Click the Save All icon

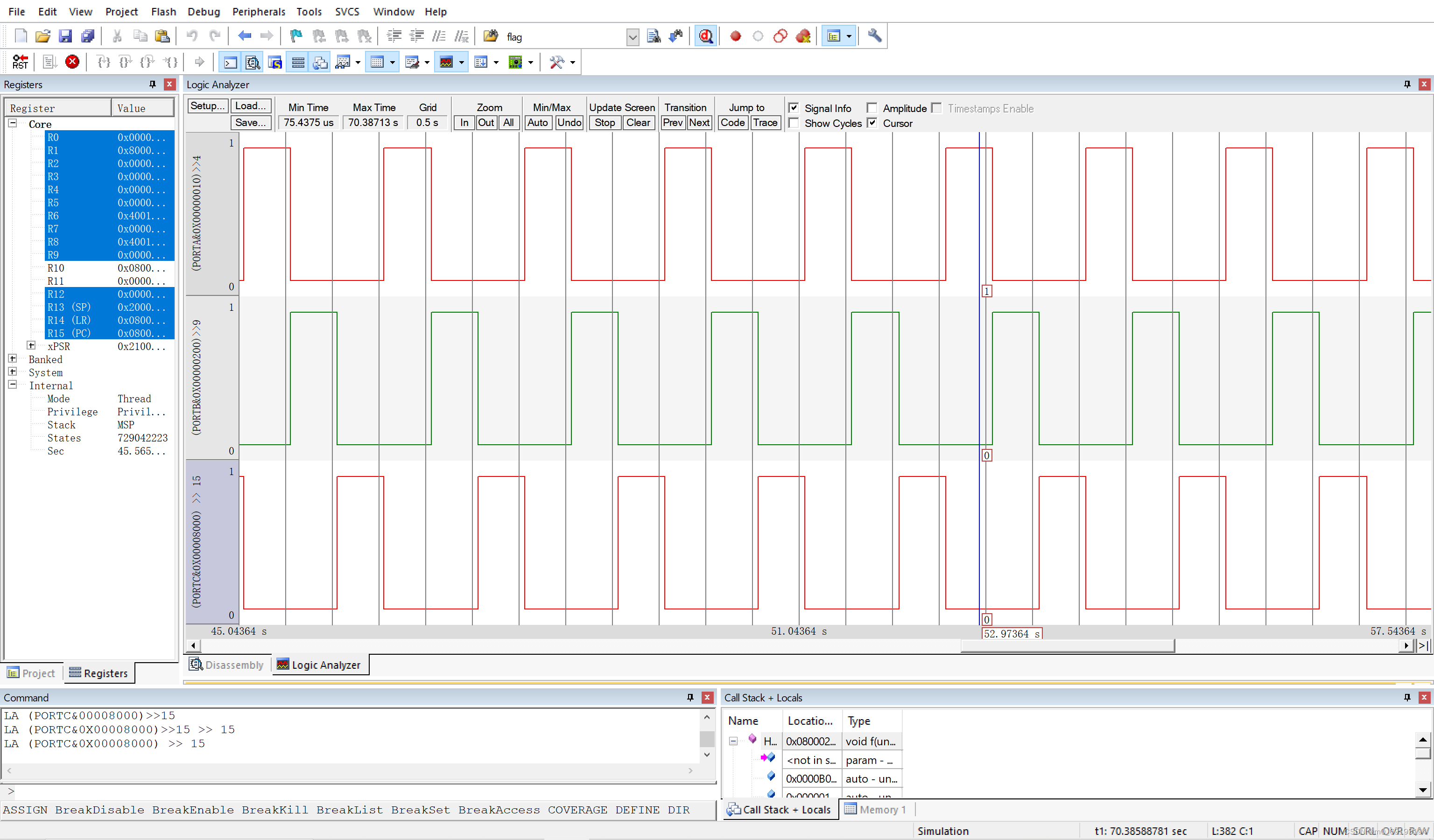88,36
